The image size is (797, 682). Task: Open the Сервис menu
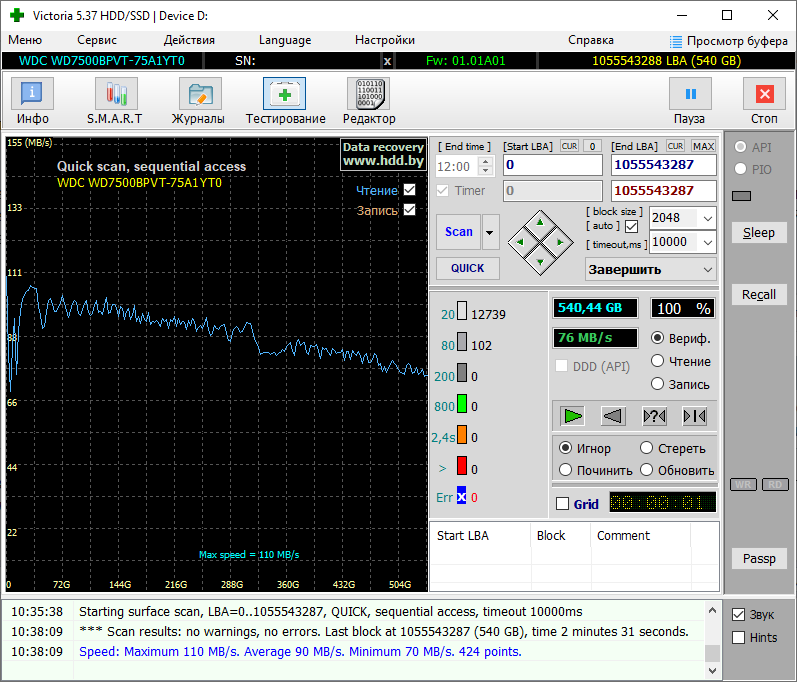pyautogui.click(x=97, y=40)
